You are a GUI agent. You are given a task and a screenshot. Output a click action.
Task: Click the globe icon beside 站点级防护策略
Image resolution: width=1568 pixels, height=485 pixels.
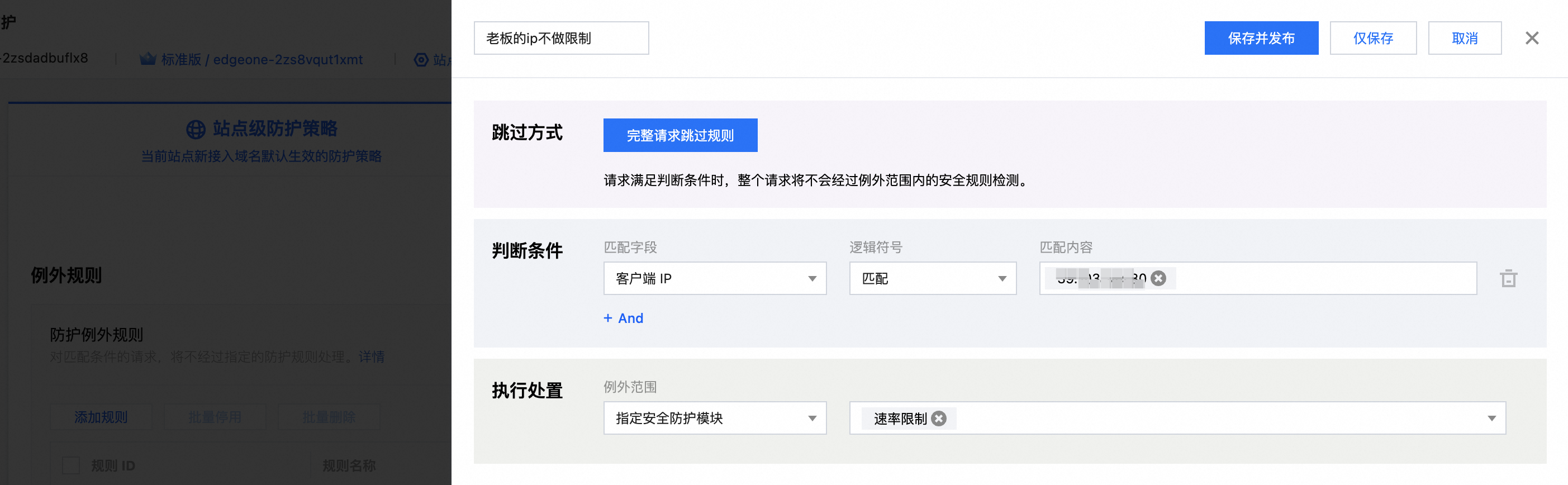coord(196,129)
